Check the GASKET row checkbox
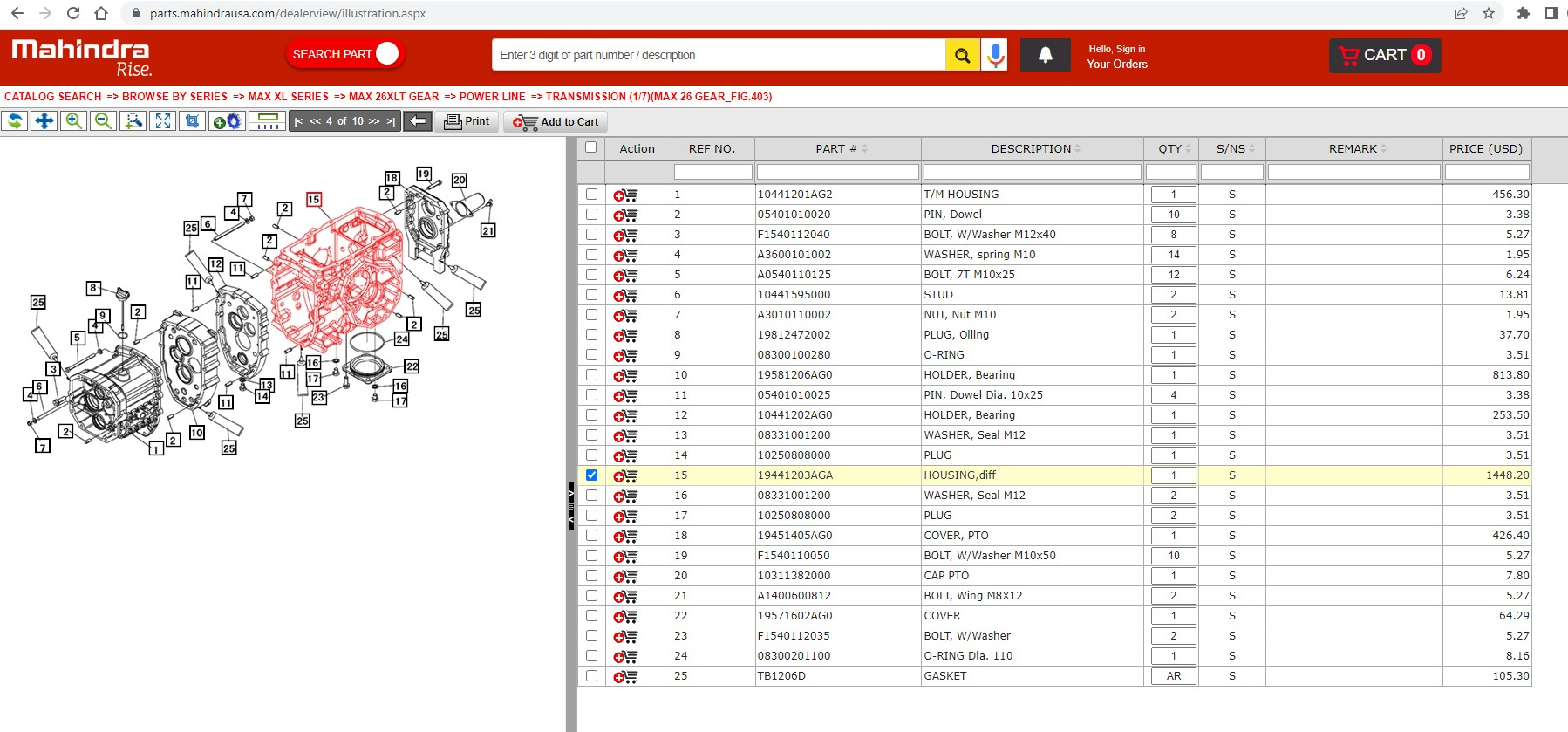The width and height of the screenshot is (1568, 732). click(x=591, y=676)
